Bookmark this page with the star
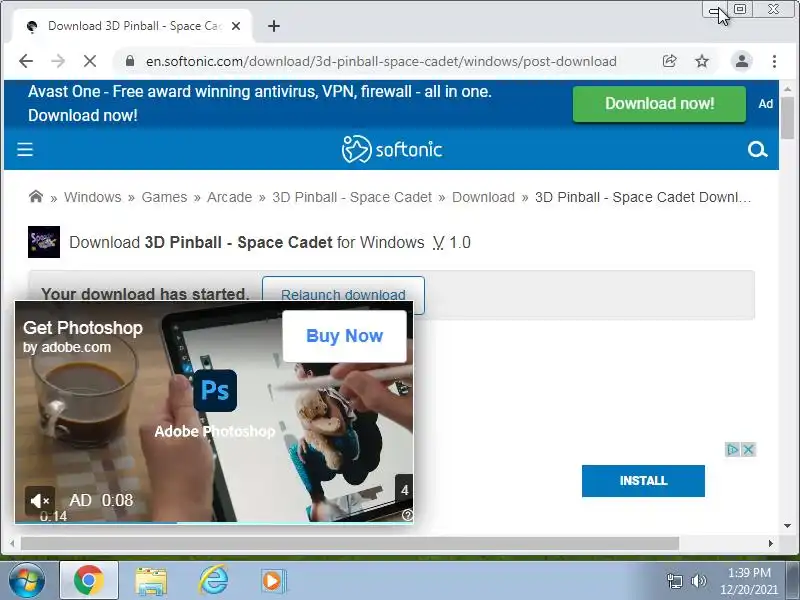This screenshot has width=800, height=600. tap(702, 61)
